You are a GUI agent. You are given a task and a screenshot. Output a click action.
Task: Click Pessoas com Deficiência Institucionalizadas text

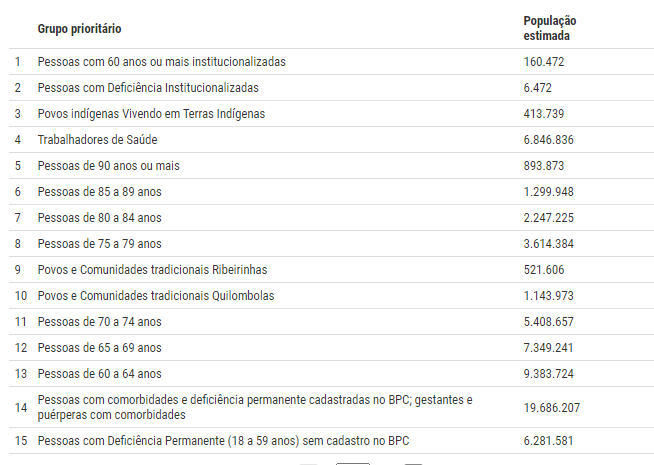click(148, 88)
